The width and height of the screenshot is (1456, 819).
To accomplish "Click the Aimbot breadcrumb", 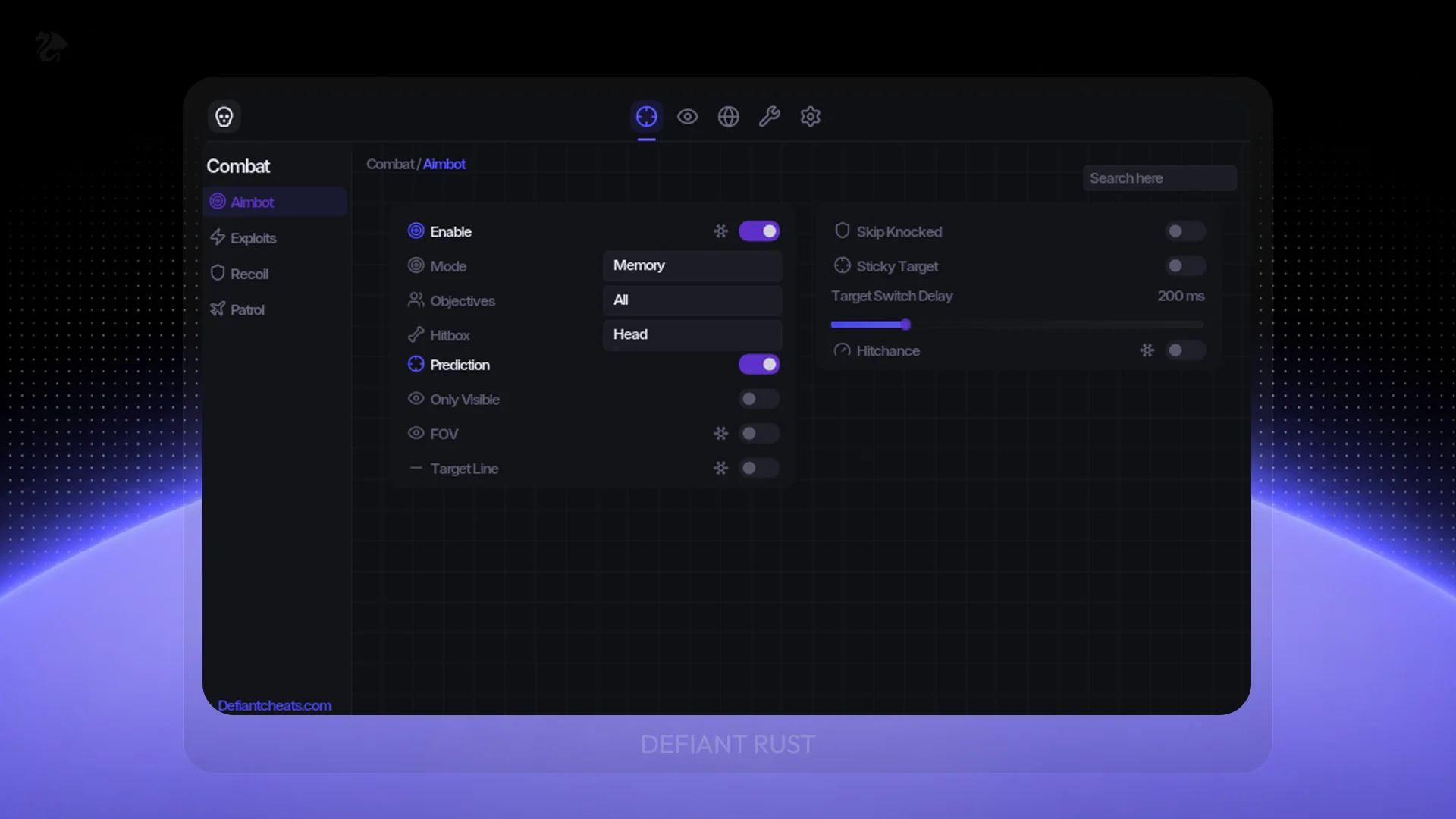I will point(444,164).
